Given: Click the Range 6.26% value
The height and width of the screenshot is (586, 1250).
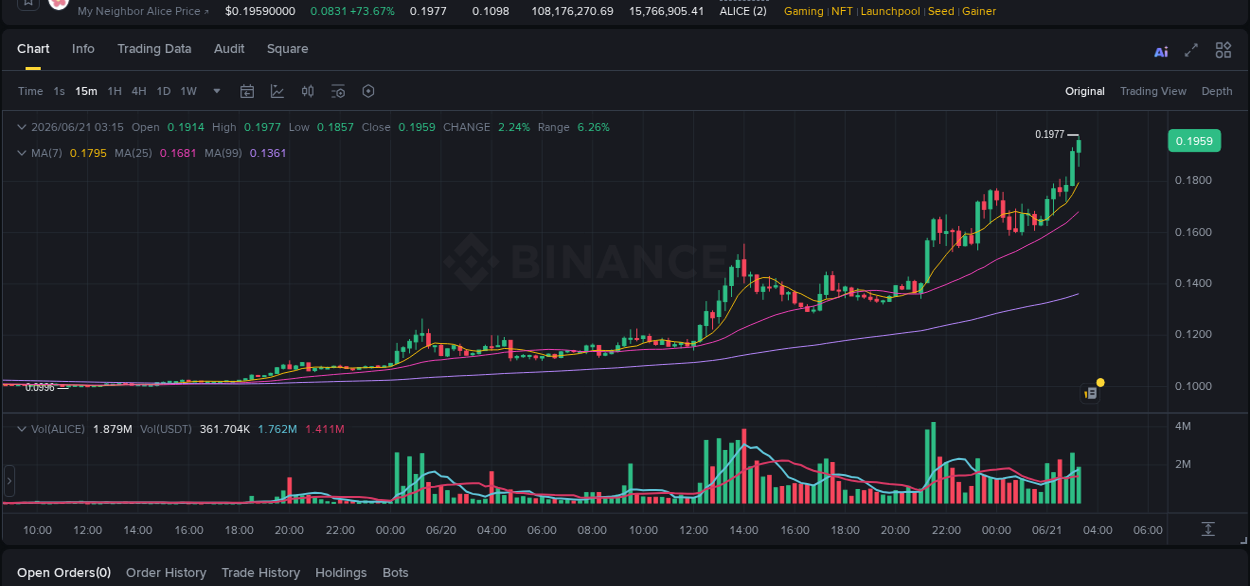Looking at the screenshot, I should (593, 127).
